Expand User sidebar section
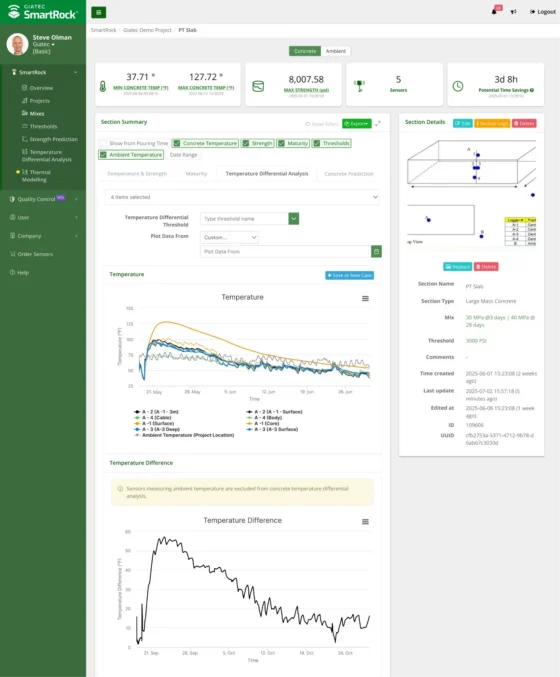The height and width of the screenshot is (677, 560). click(x=76, y=218)
